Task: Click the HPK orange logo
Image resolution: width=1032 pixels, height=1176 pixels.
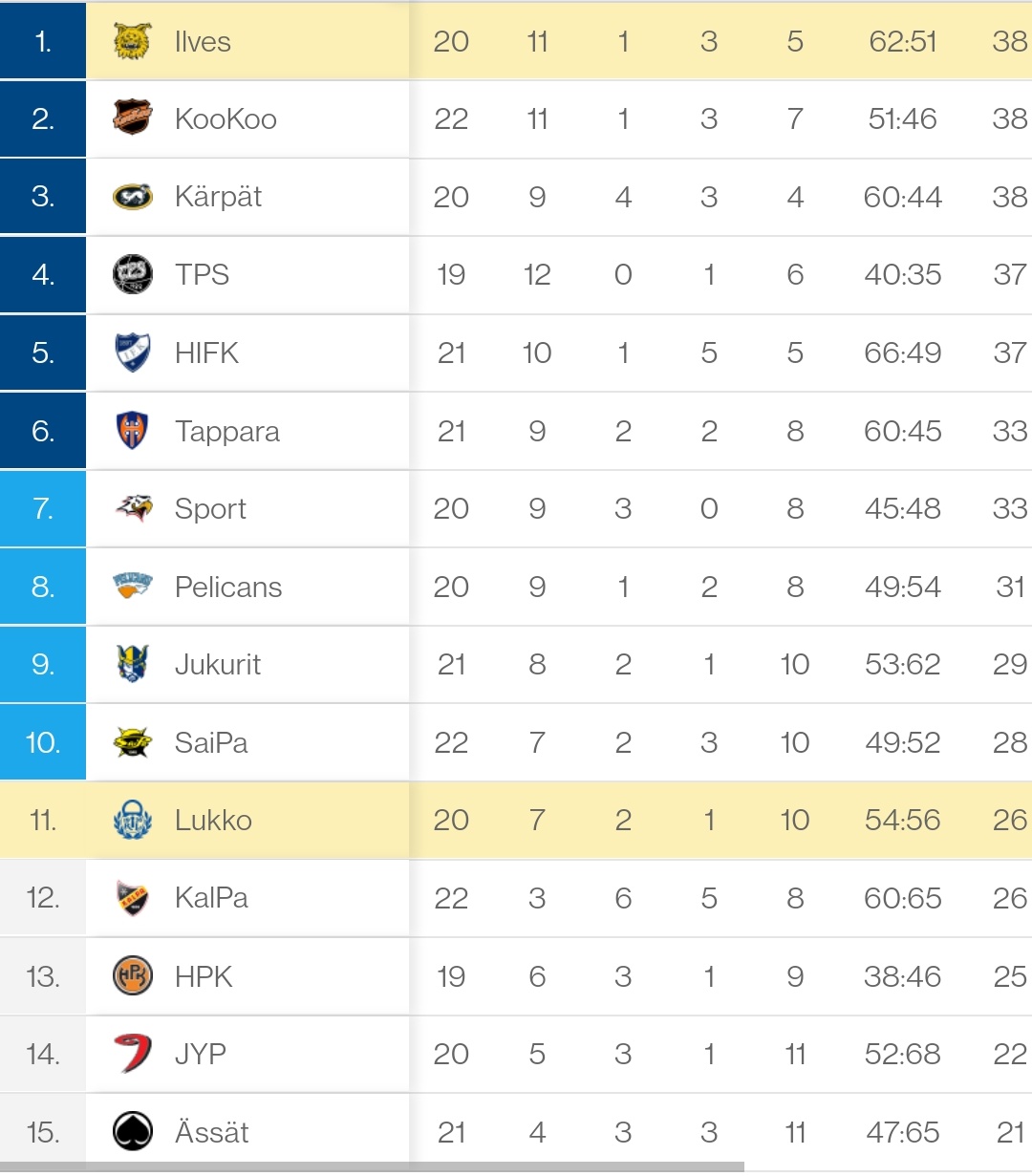Action: (x=133, y=976)
